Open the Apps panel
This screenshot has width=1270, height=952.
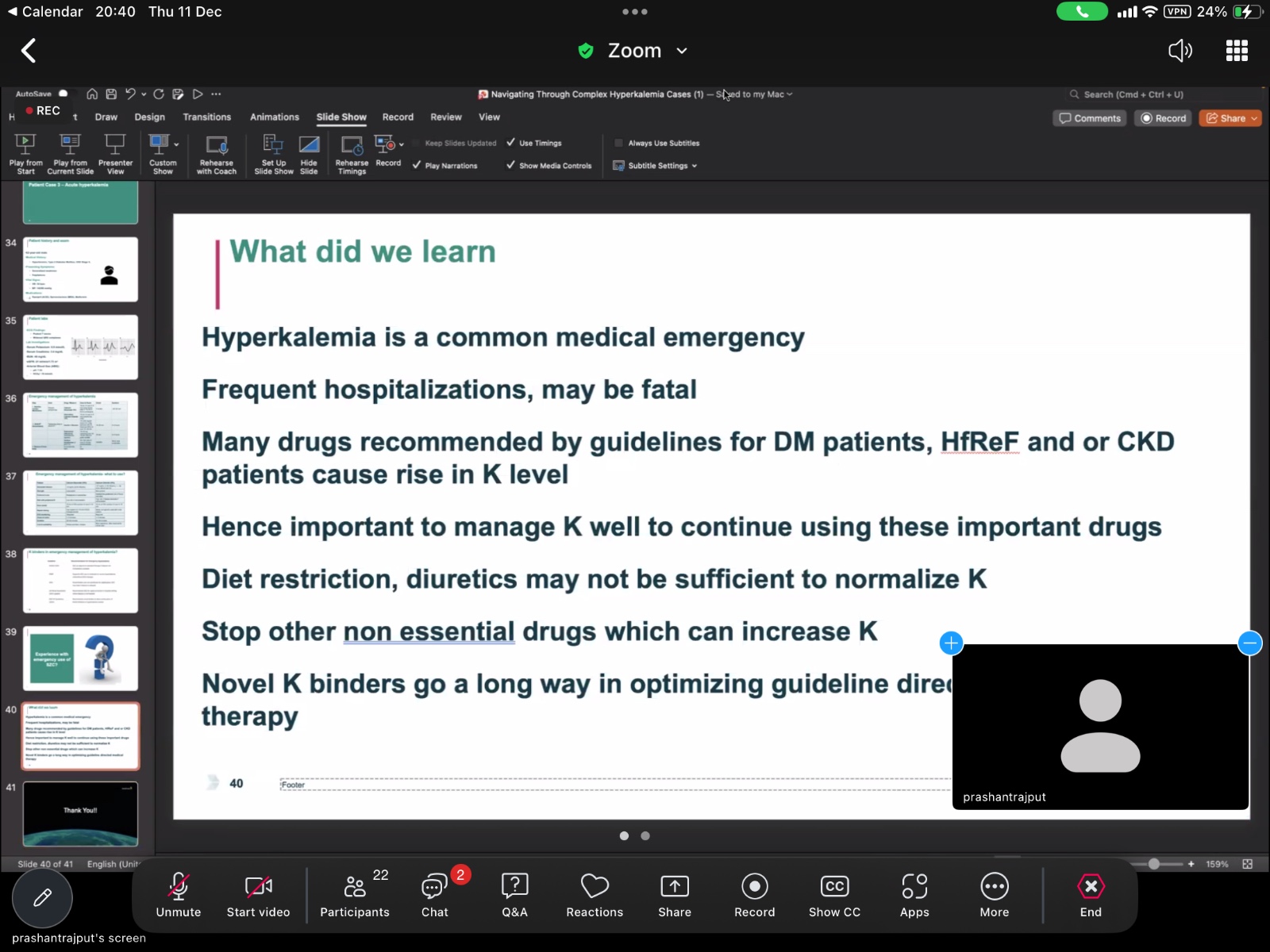coord(914,895)
